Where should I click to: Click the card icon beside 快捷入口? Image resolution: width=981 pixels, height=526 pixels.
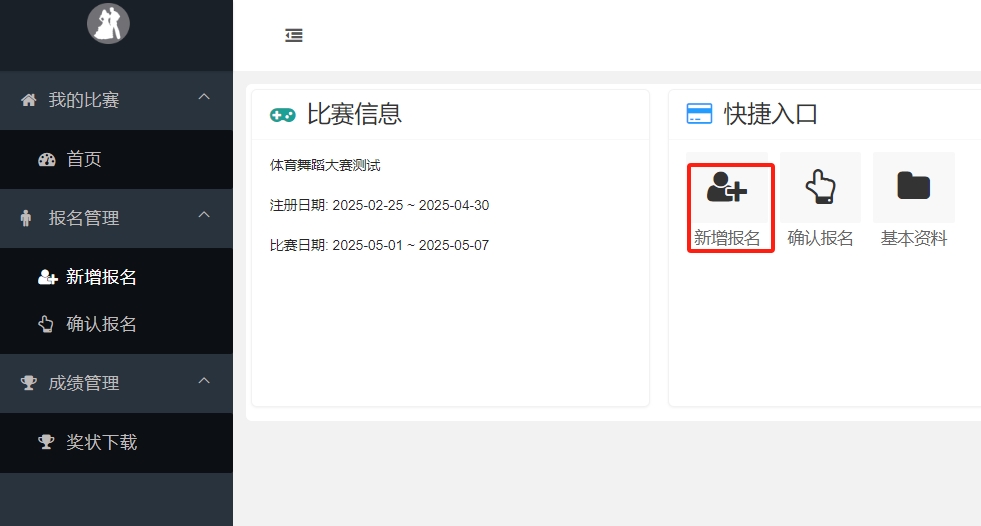tap(699, 114)
